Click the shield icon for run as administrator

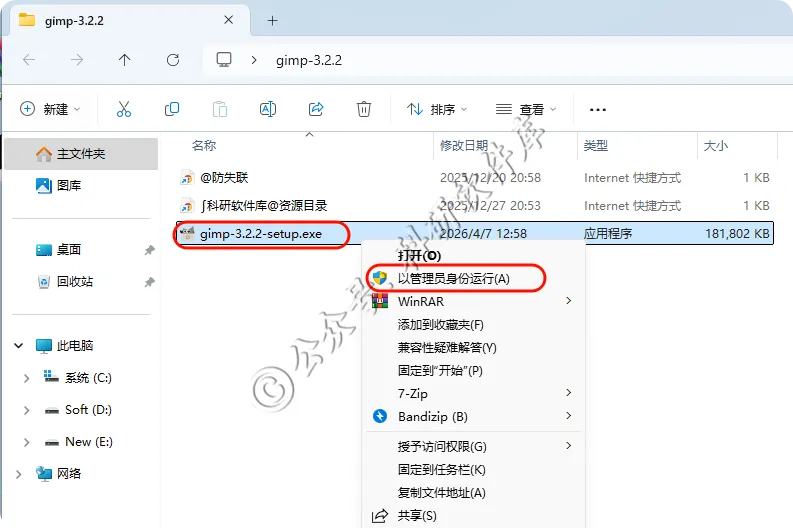(380, 278)
